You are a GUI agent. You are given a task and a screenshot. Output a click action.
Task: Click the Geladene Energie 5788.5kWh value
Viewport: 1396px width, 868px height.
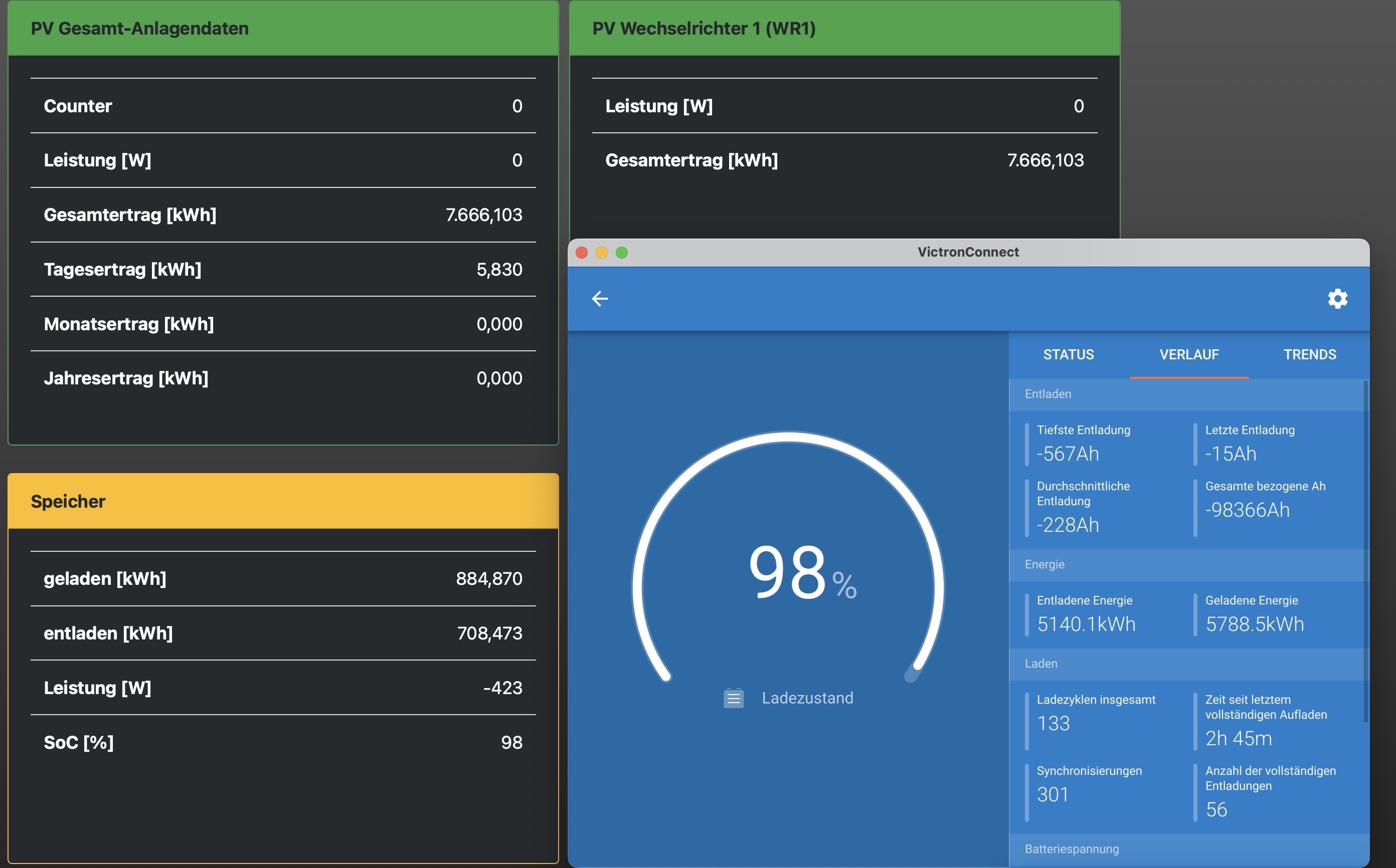pos(1254,624)
